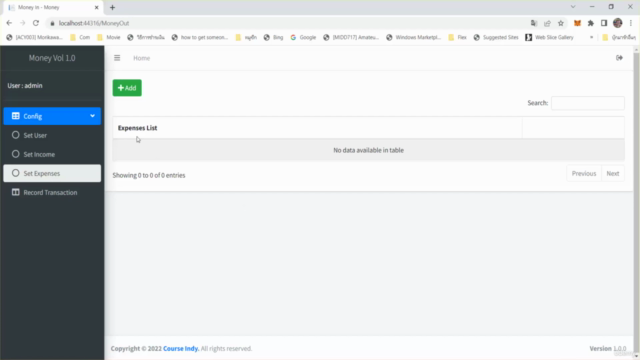Reload the page with the refresh icon
The image size is (640, 360).
coord(36,23)
